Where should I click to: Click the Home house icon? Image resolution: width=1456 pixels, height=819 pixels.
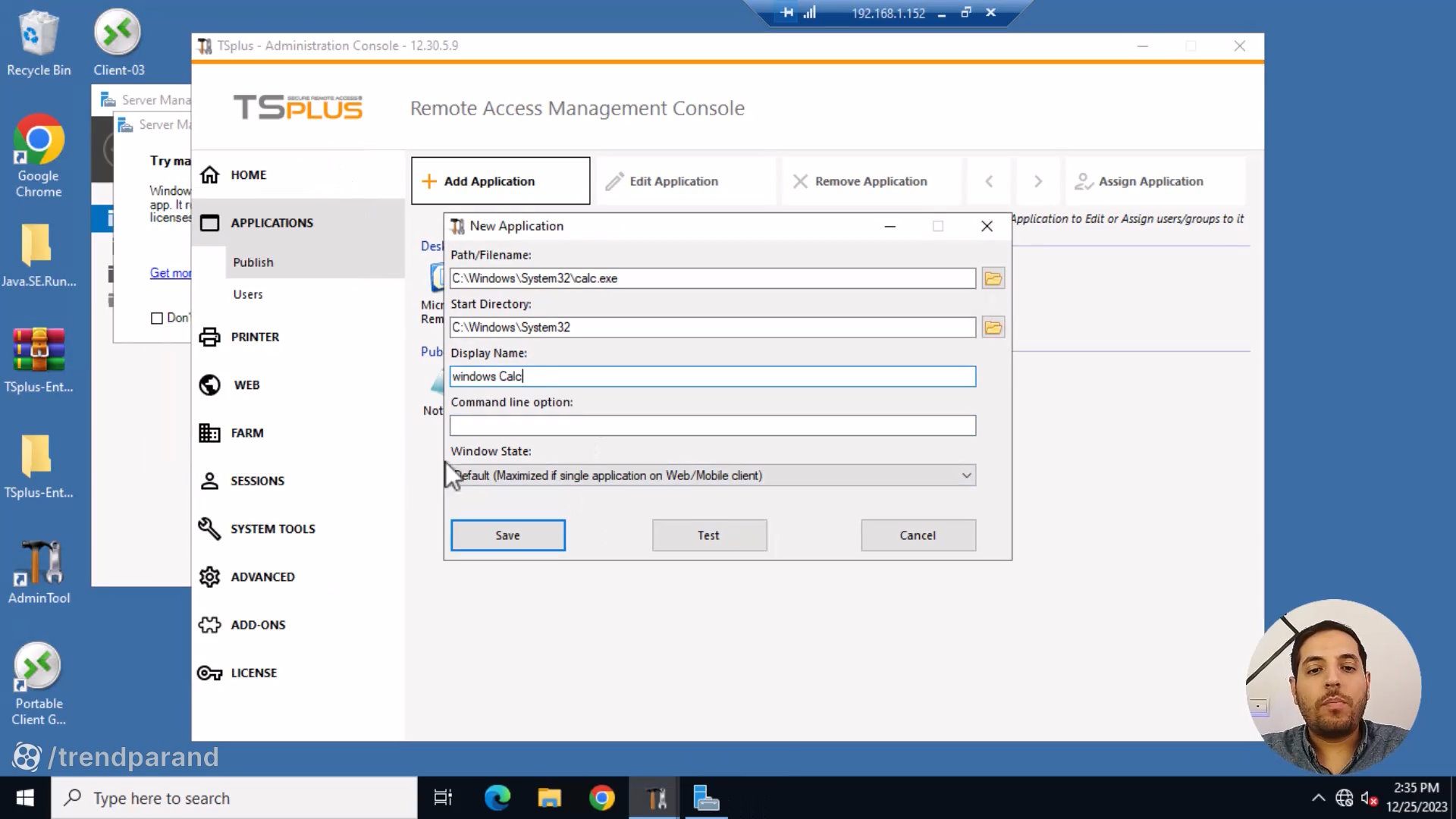(209, 174)
